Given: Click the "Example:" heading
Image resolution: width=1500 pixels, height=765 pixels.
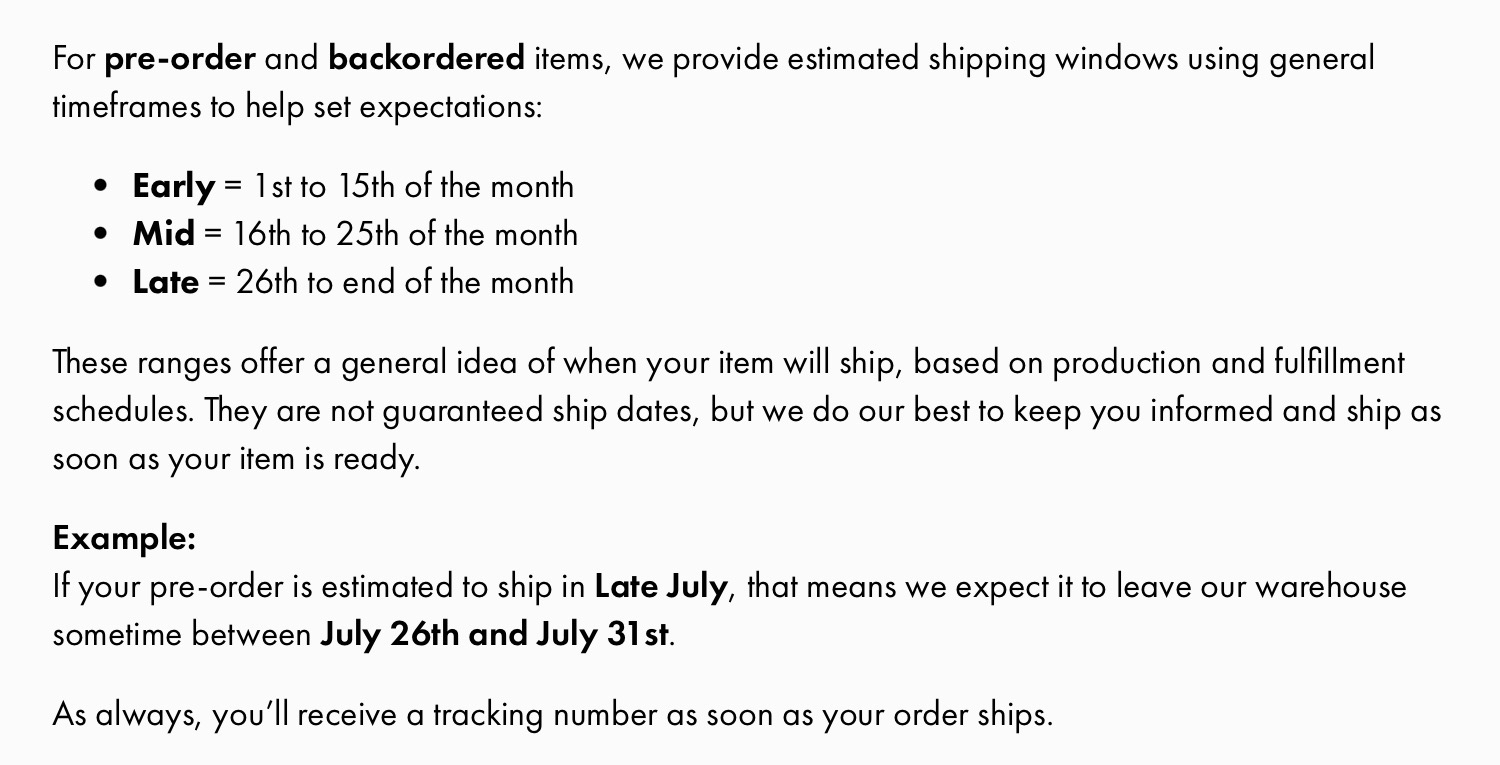Looking at the screenshot, I should point(124,538).
